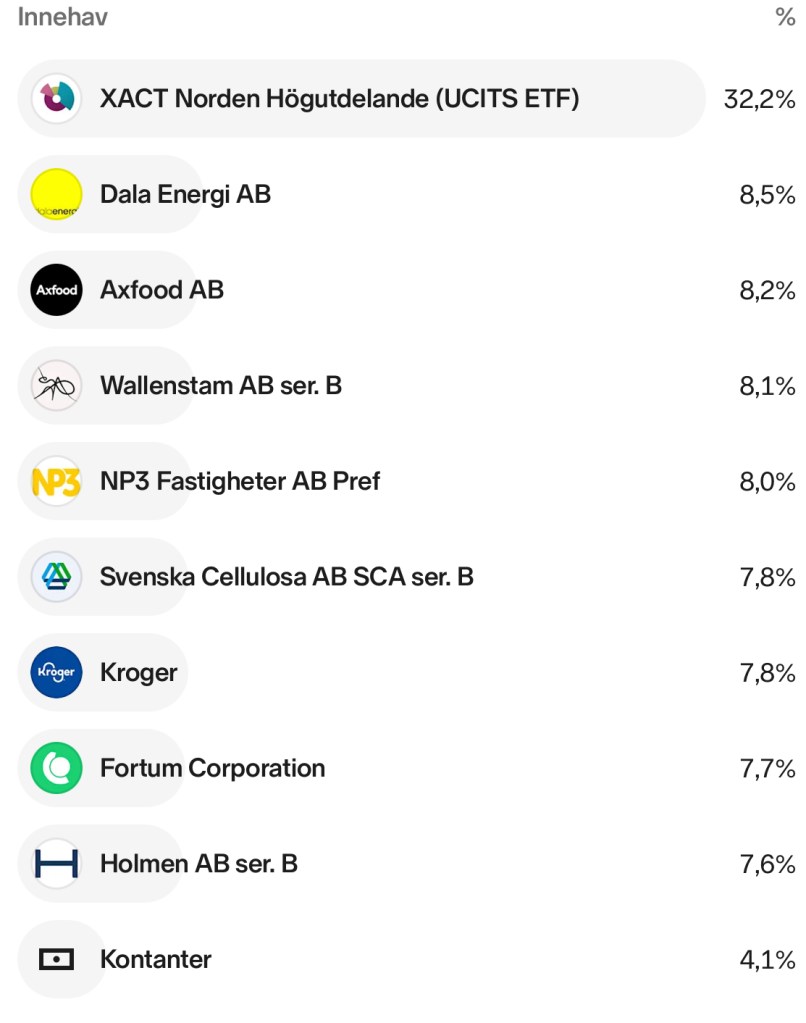Click the Kontanter cash icon

click(56, 960)
